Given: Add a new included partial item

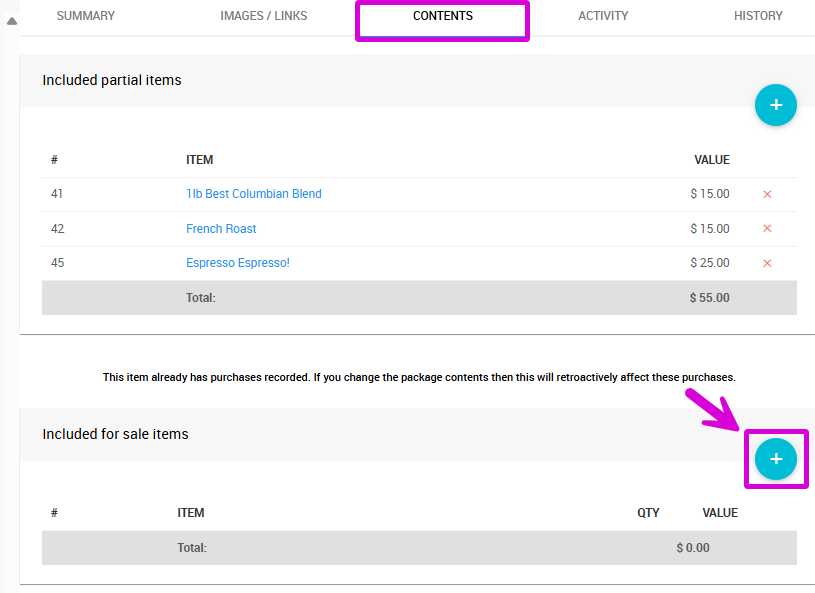Looking at the screenshot, I should [x=775, y=105].
